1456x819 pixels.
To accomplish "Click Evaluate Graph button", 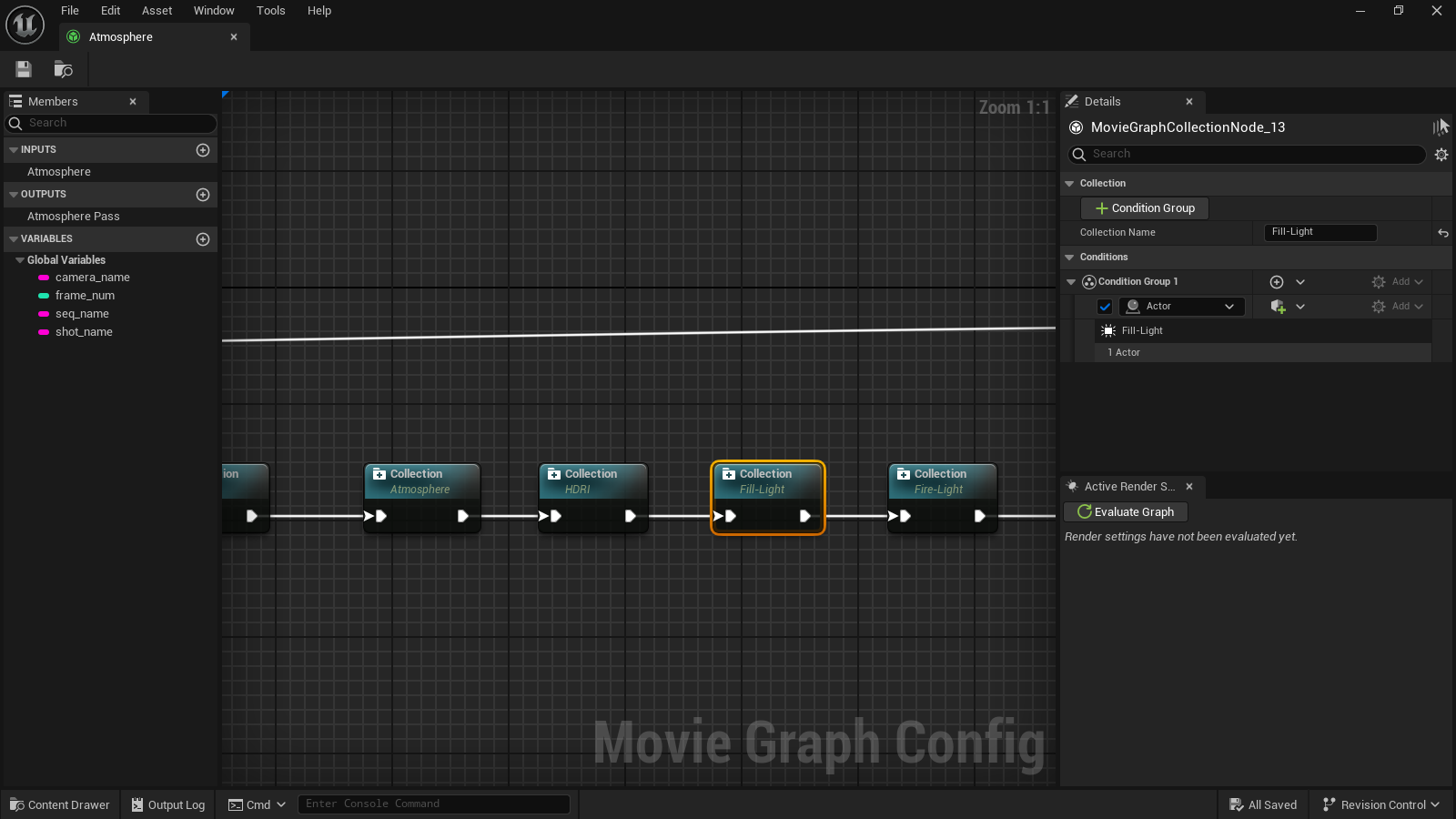I will pyautogui.click(x=1126, y=512).
